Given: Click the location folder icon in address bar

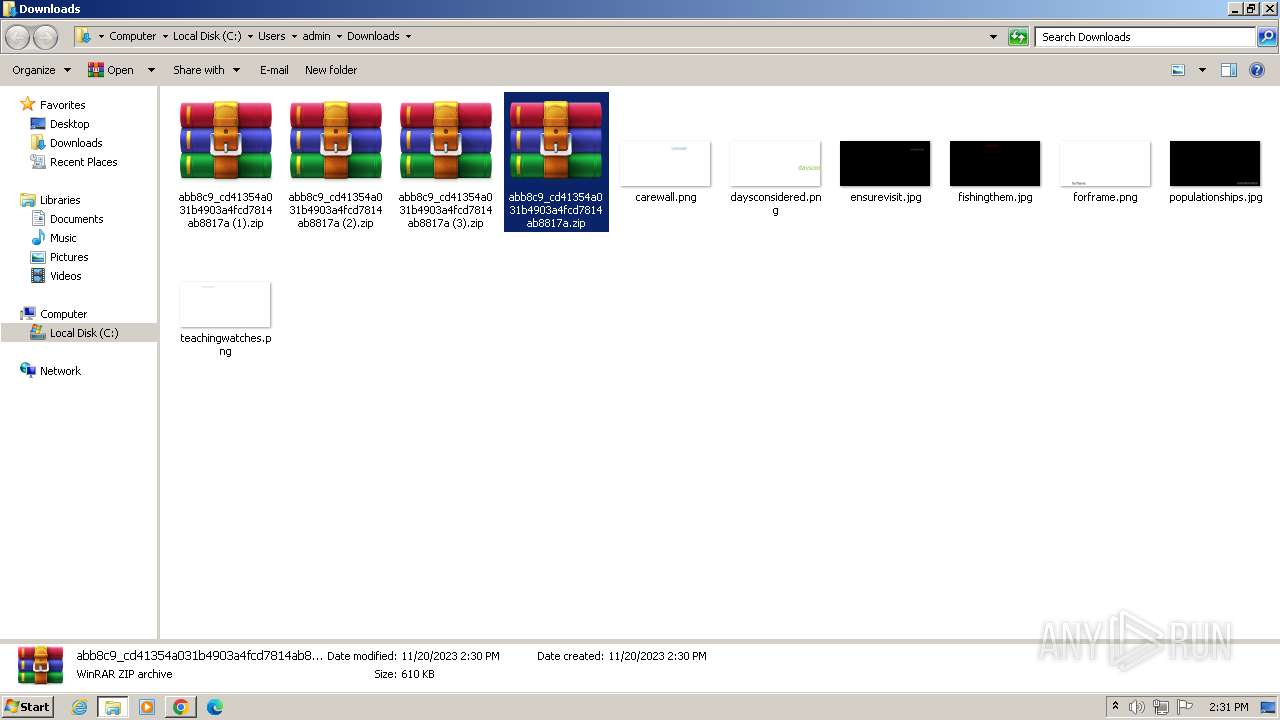Looking at the screenshot, I should click(85, 37).
